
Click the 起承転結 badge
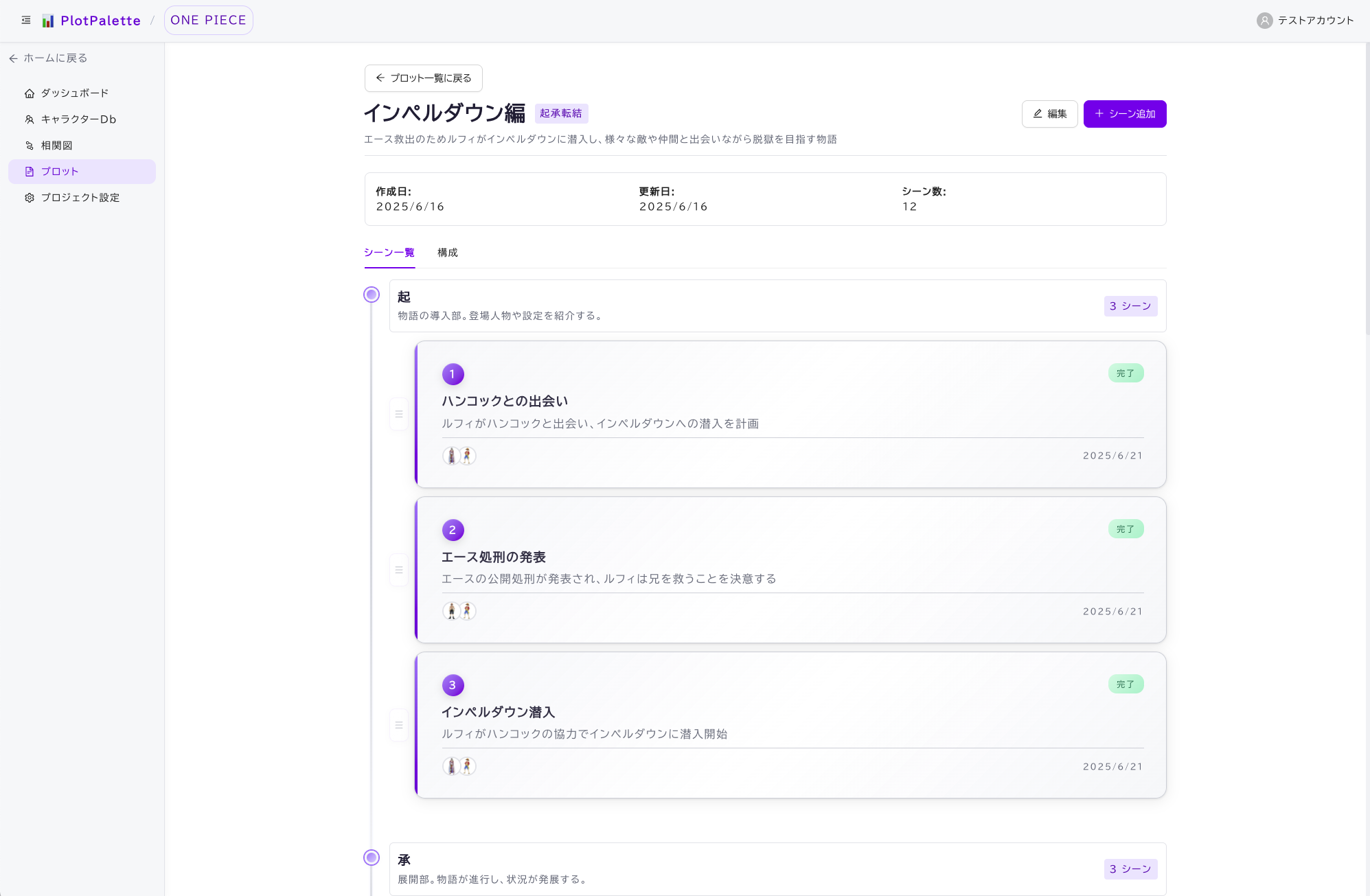(x=561, y=113)
